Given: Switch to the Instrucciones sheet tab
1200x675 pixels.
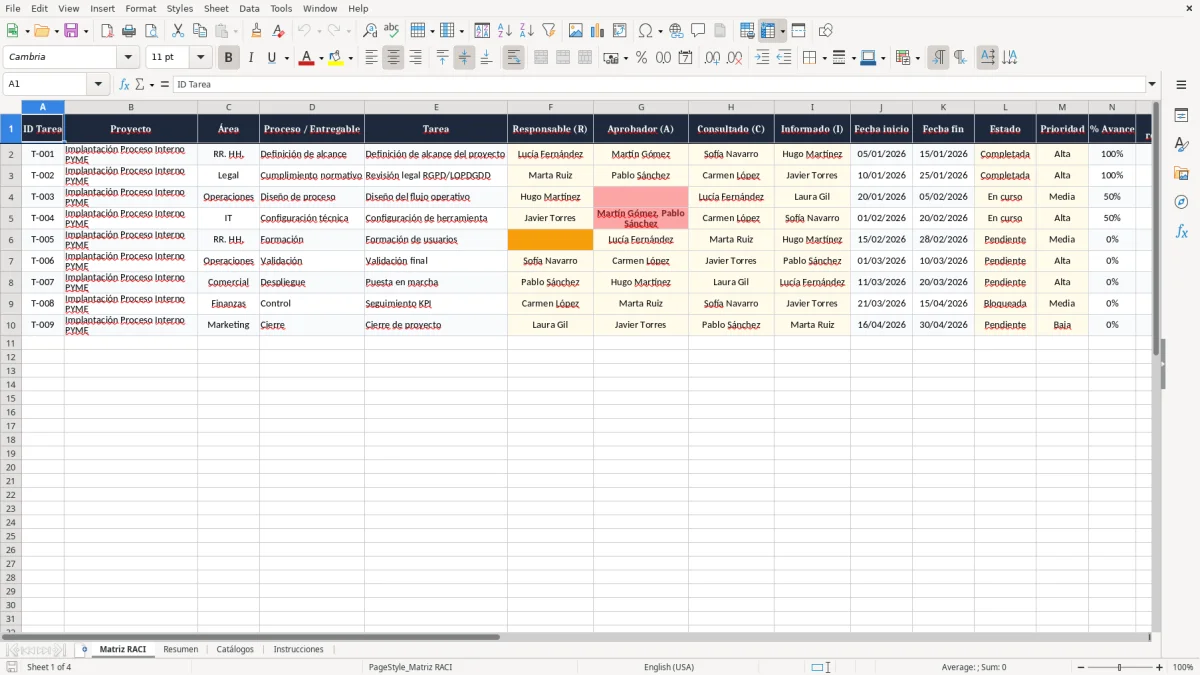Looking at the screenshot, I should coord(299,650).
